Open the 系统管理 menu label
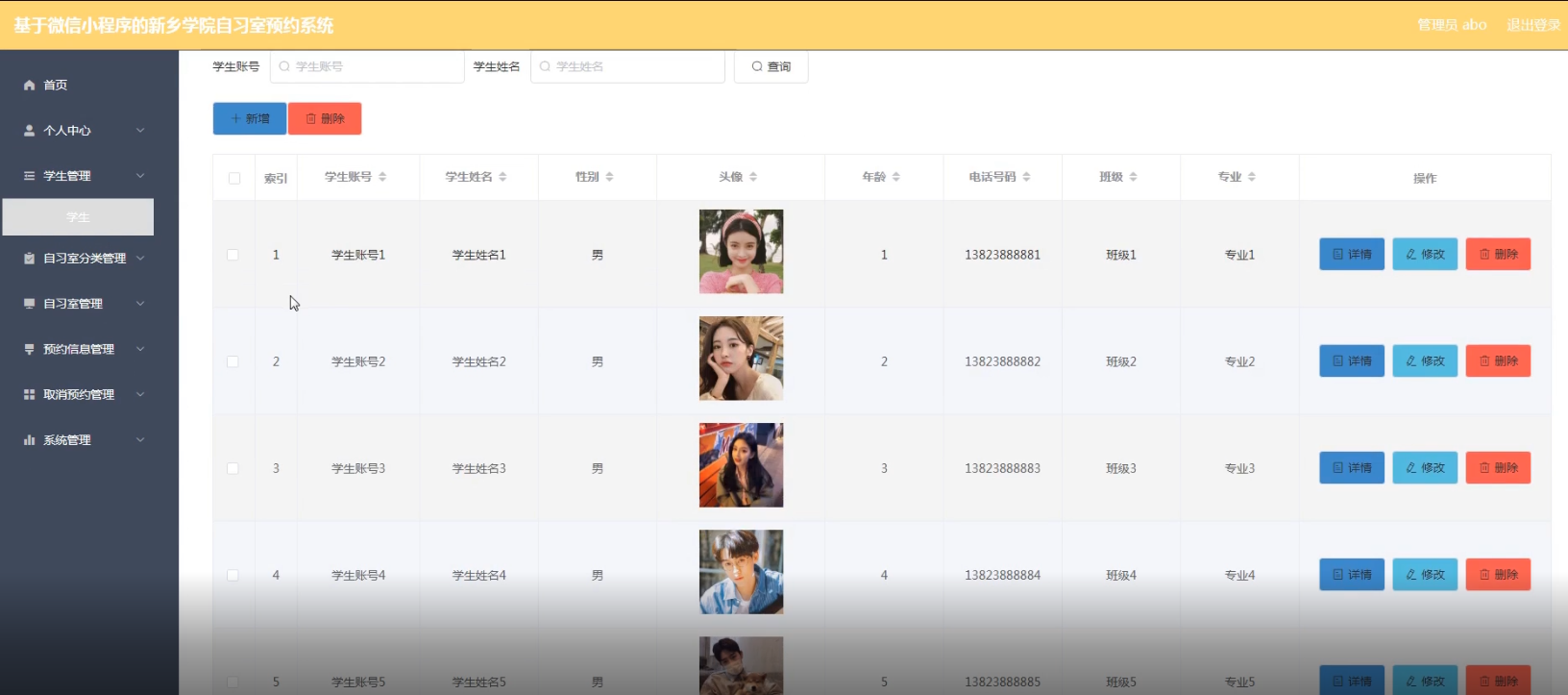1568x695 pixels. click(67, 440)
